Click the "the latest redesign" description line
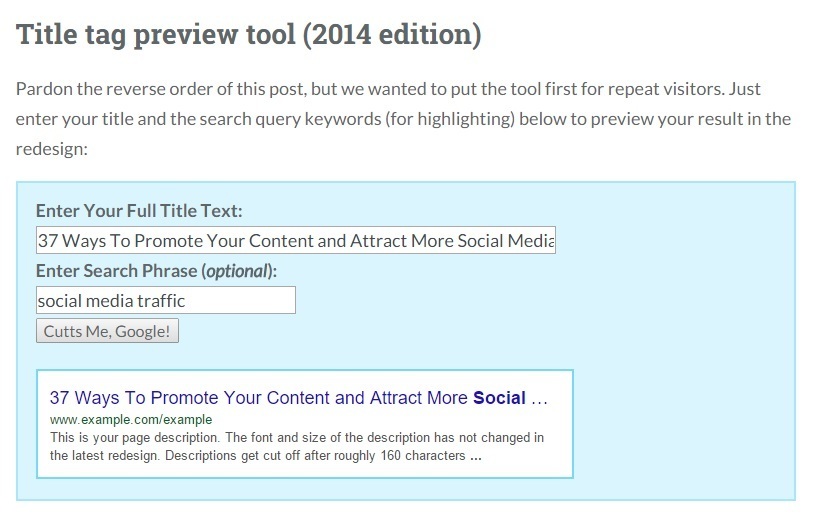 266,456
